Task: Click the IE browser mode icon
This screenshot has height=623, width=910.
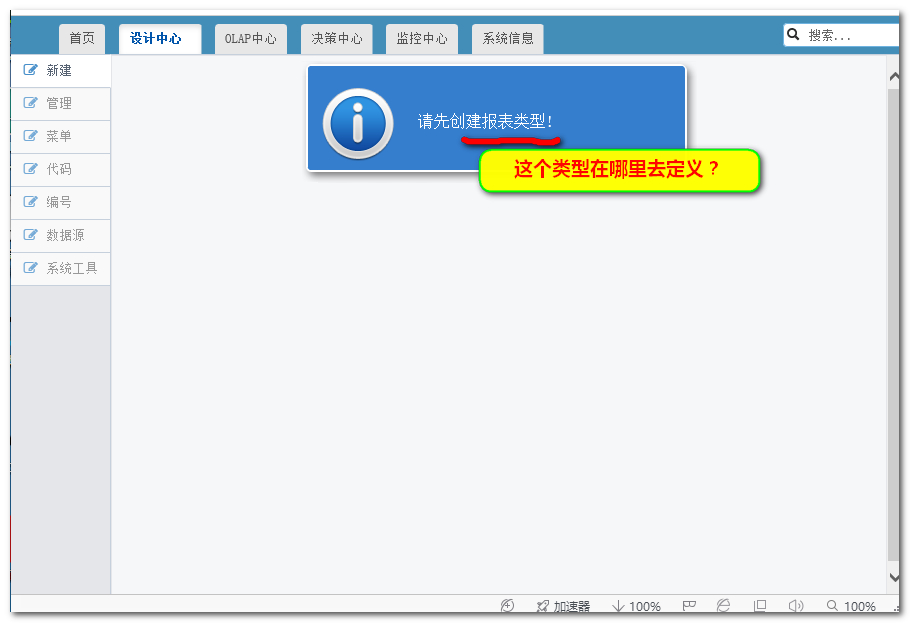Action: (723, 606)
